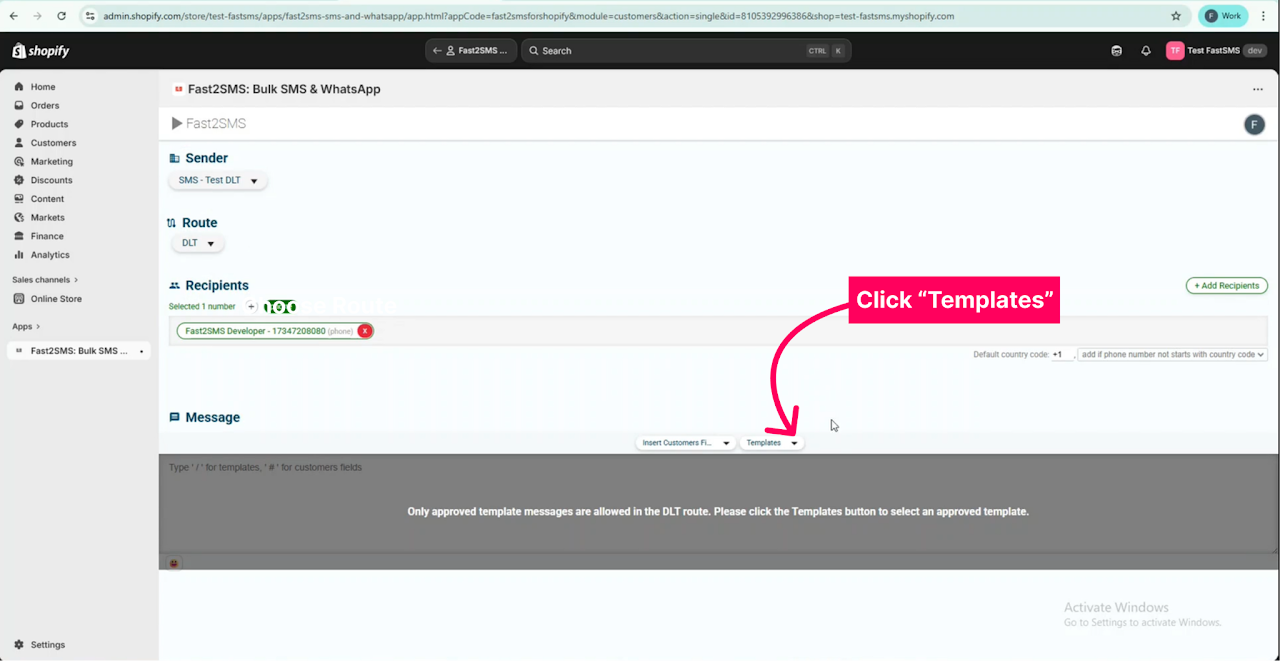Viewport: 1280px width, 661px height.
Task: Open the Templates dropdown
Action: 771,443
